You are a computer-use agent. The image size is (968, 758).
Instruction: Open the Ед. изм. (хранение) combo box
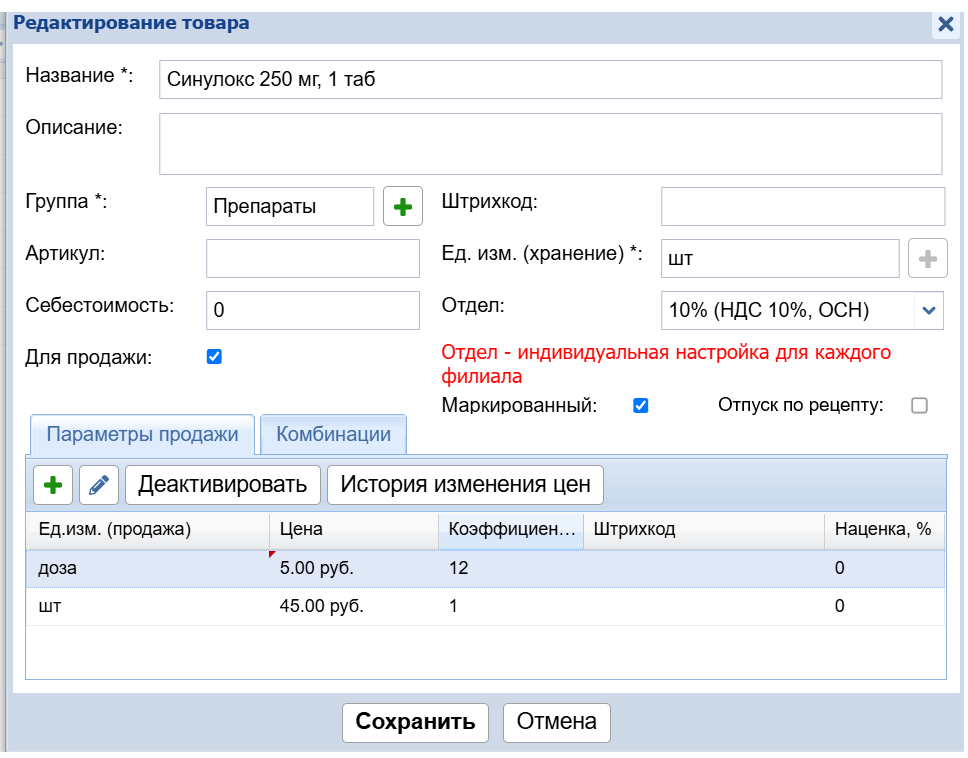click(780, 259)
